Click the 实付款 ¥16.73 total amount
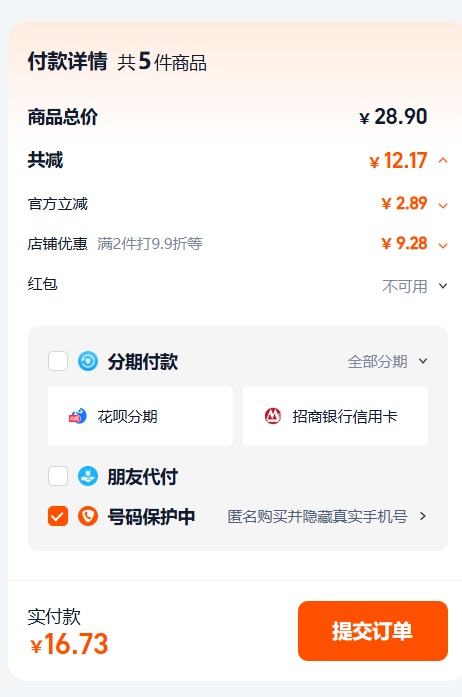 coord(69,644)
